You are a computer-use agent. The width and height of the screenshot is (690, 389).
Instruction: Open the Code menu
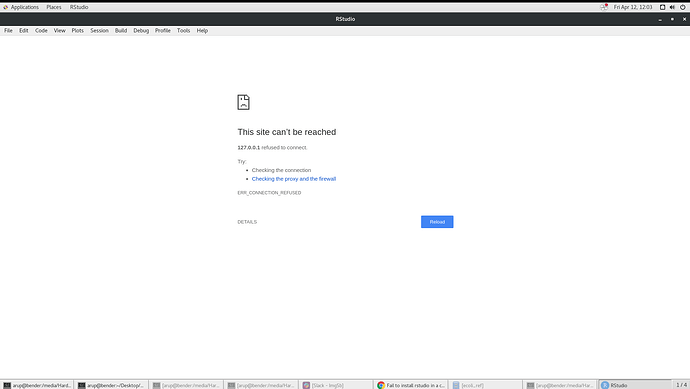(41, 30)
